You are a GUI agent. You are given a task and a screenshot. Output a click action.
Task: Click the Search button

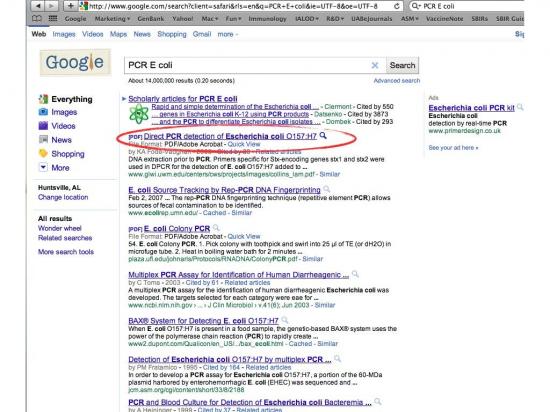(x=402, y=65)
